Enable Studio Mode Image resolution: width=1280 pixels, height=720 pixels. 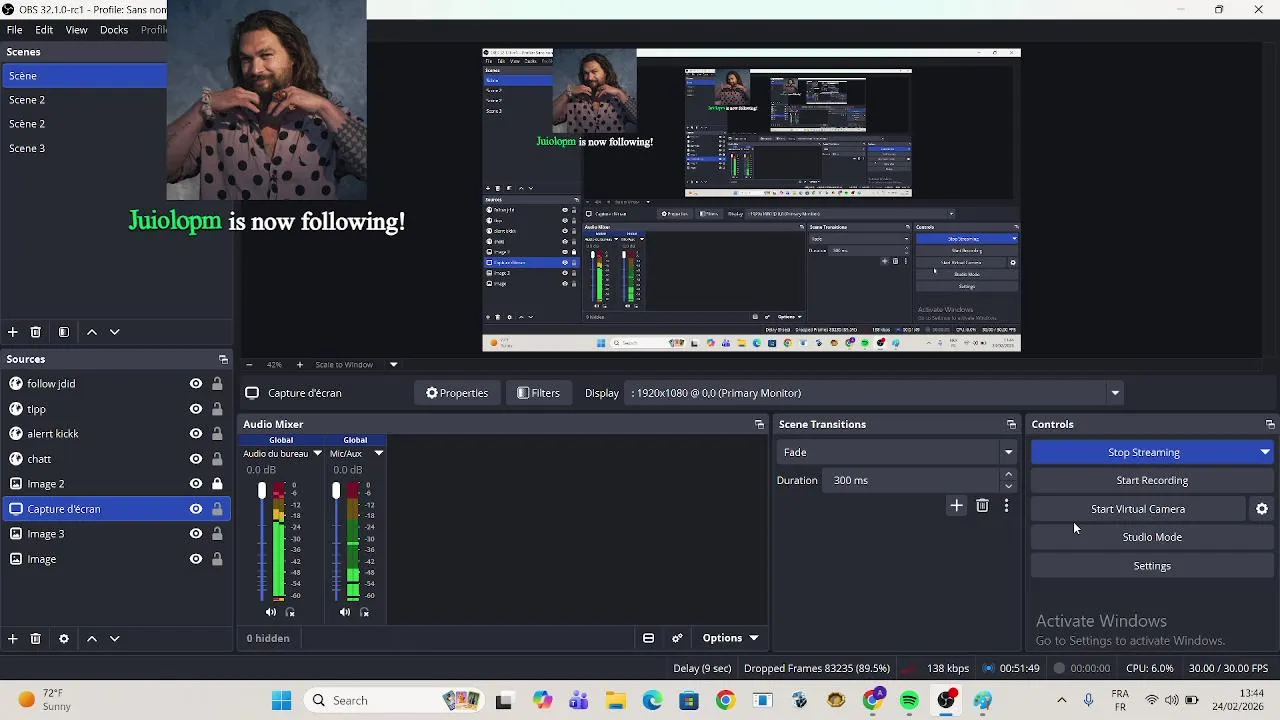point(1152,537)
